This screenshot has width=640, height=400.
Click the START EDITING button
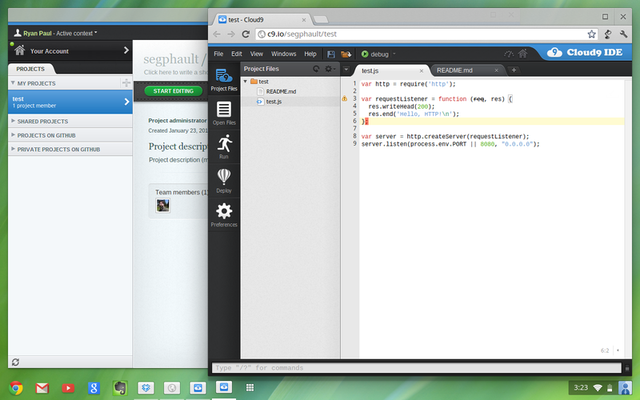pos(173,91)
